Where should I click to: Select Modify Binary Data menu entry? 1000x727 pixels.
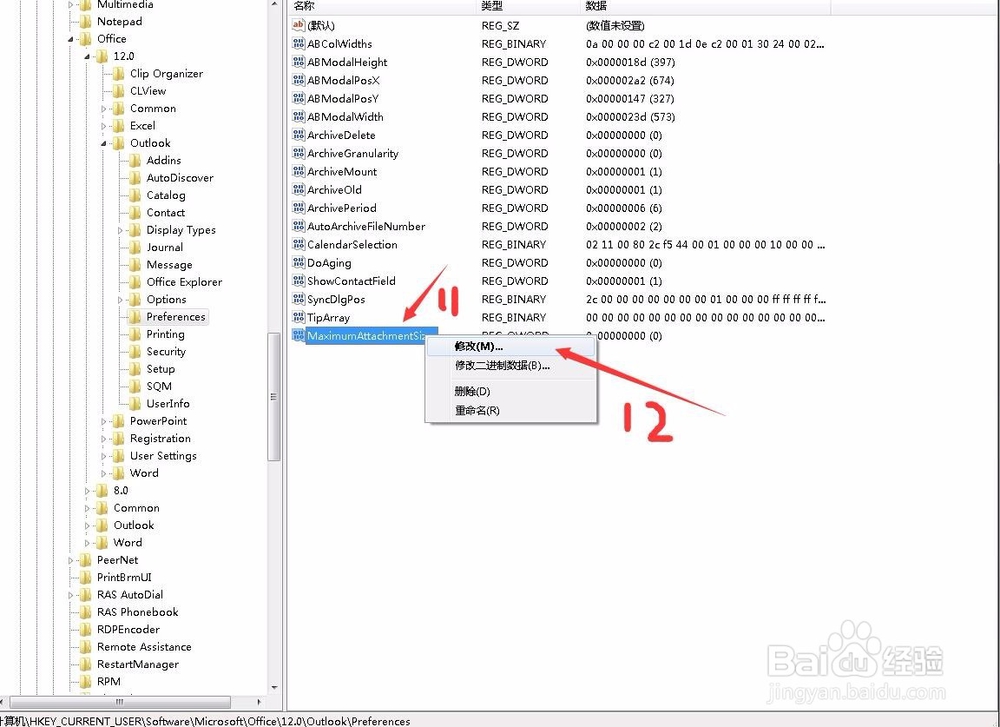click(502, 365)
